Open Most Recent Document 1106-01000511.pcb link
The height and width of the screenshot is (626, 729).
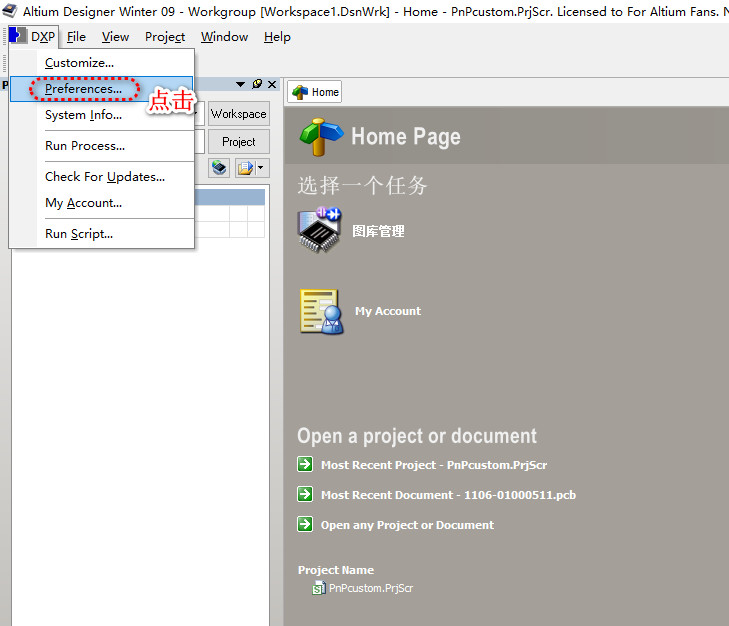coord(447,495)
